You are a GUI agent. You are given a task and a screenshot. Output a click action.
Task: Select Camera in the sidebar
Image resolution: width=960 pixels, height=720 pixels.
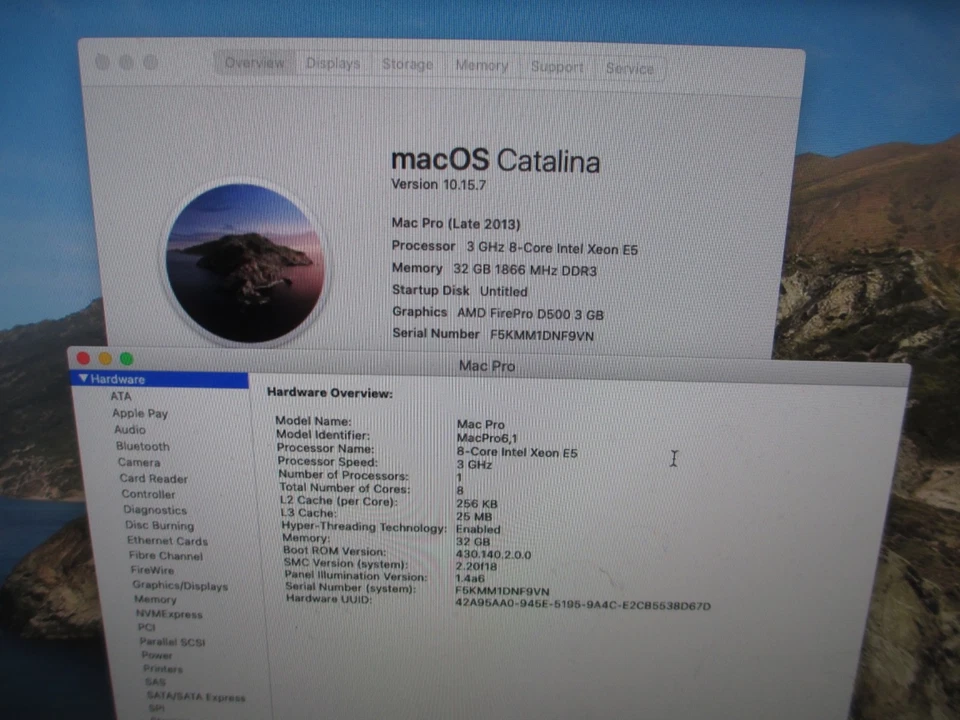138,462
